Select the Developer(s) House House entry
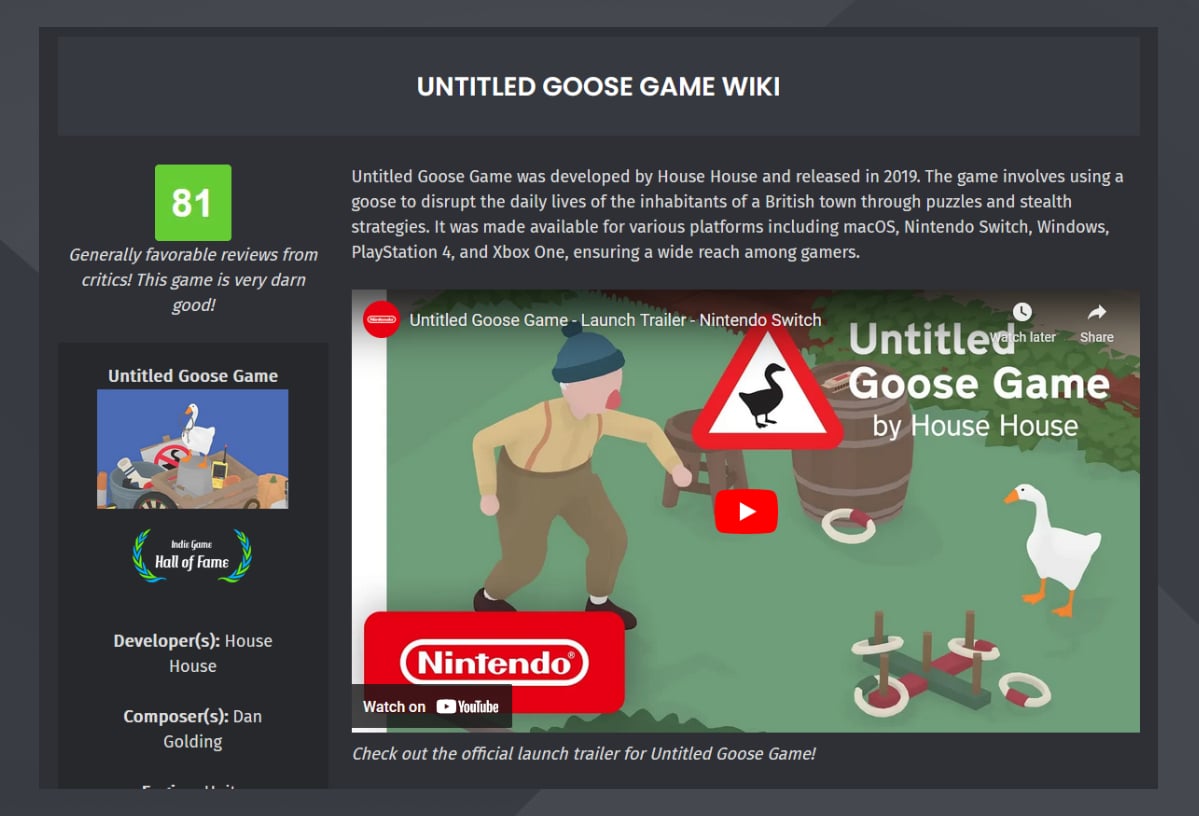The width and height of the screenshot is (1199, 816). 193,653
